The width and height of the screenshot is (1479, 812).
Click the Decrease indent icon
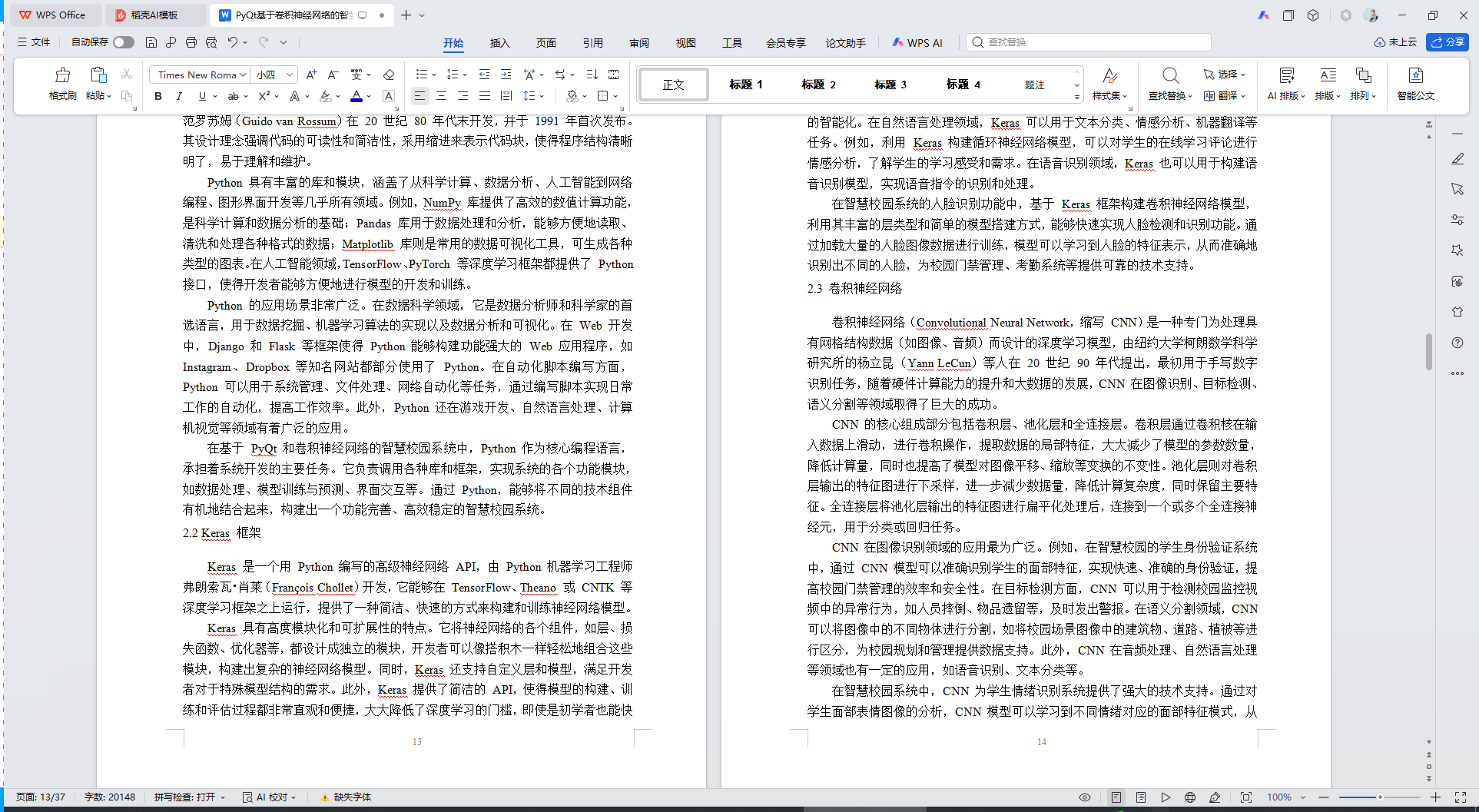click(x=484, y=75)
